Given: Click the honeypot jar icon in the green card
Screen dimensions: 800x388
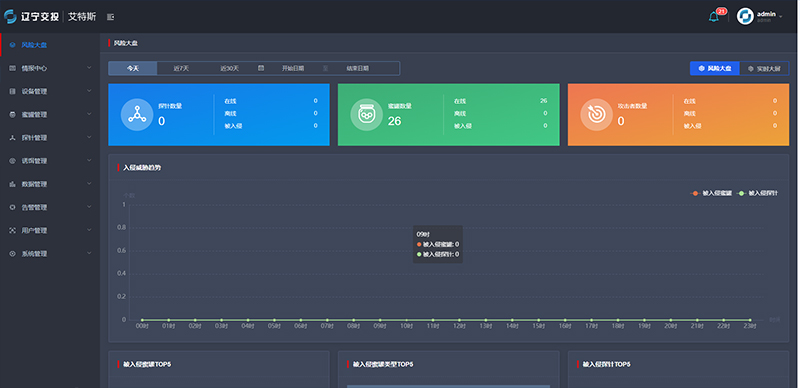Looking at the screenshot, I should click(x=366, y=115).
